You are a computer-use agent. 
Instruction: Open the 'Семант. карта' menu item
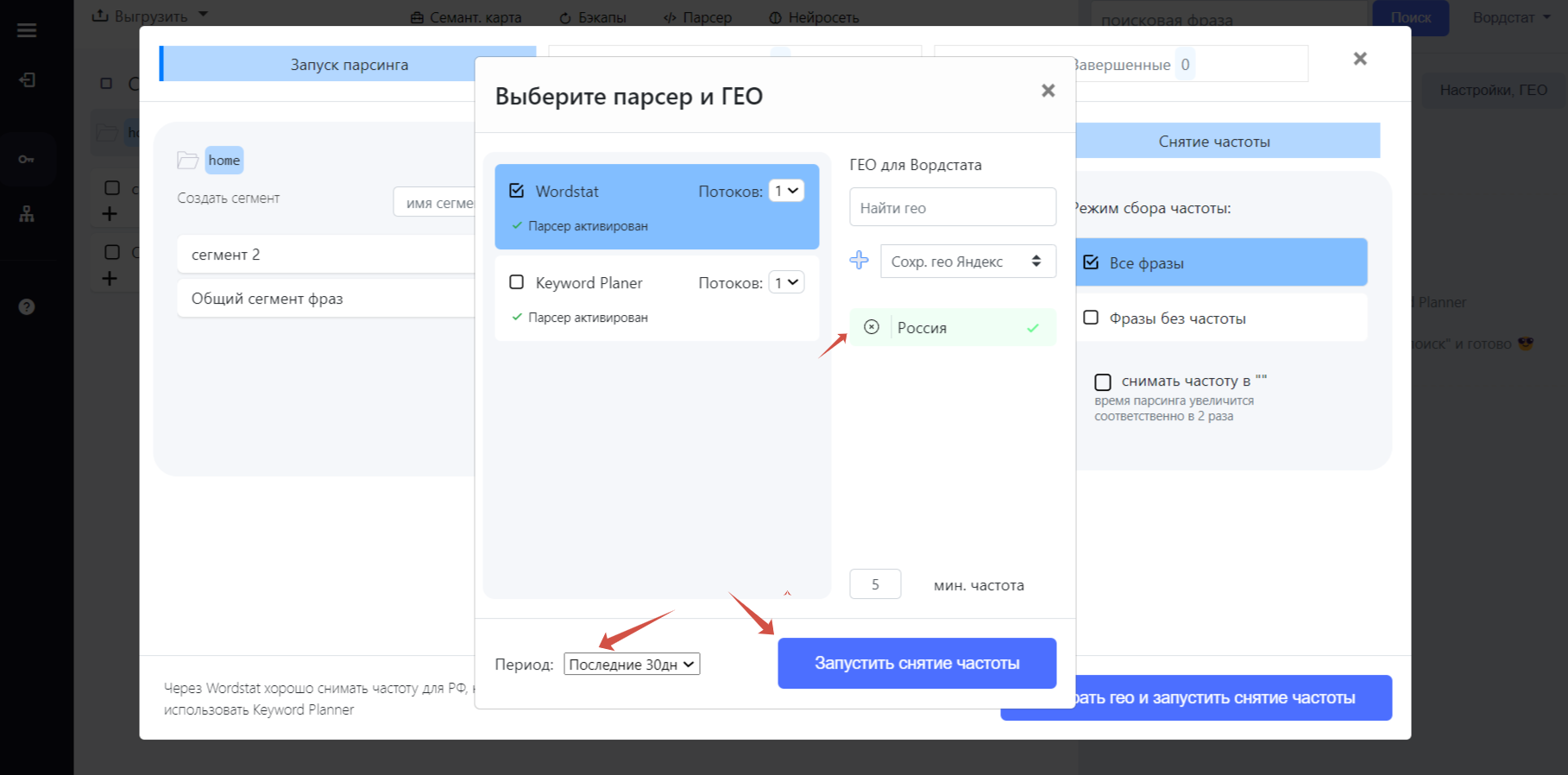click(x=466, y=17)
